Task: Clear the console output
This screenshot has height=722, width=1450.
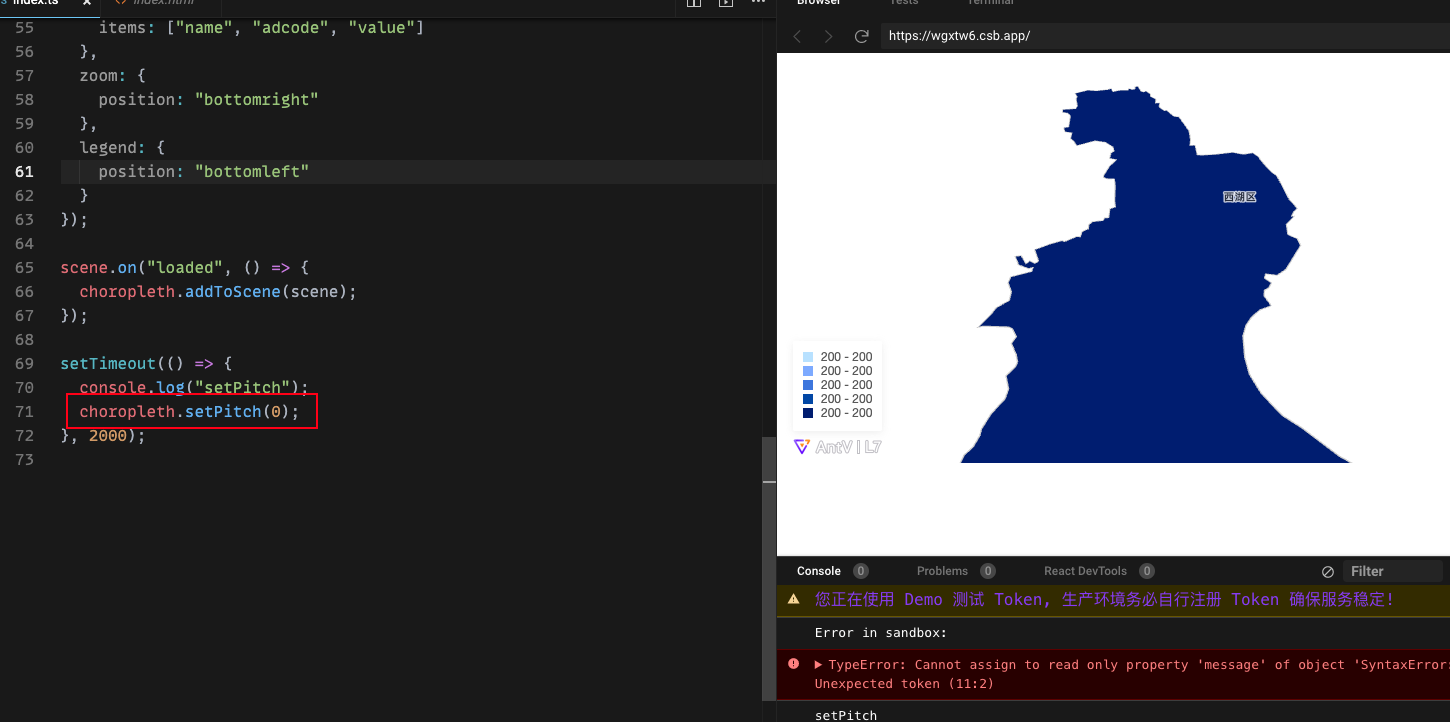Action: coord(1328,571)
